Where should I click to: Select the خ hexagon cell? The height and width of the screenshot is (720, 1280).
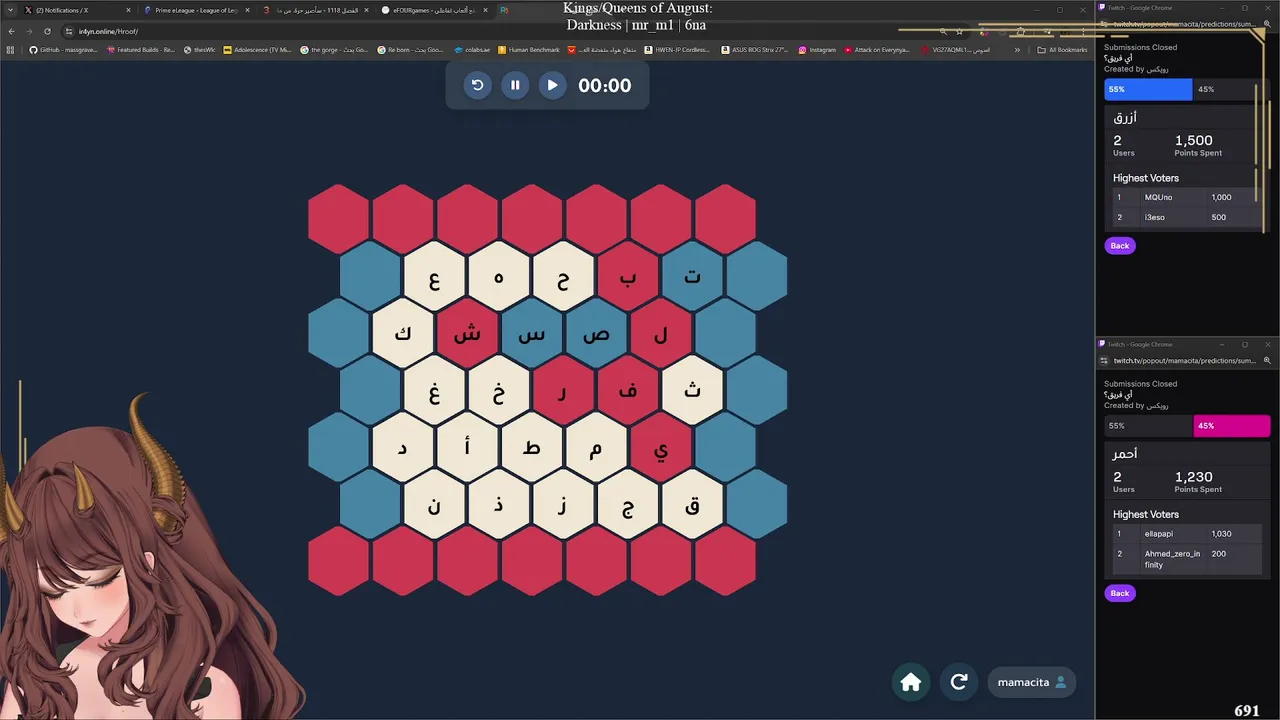(499, 390)
